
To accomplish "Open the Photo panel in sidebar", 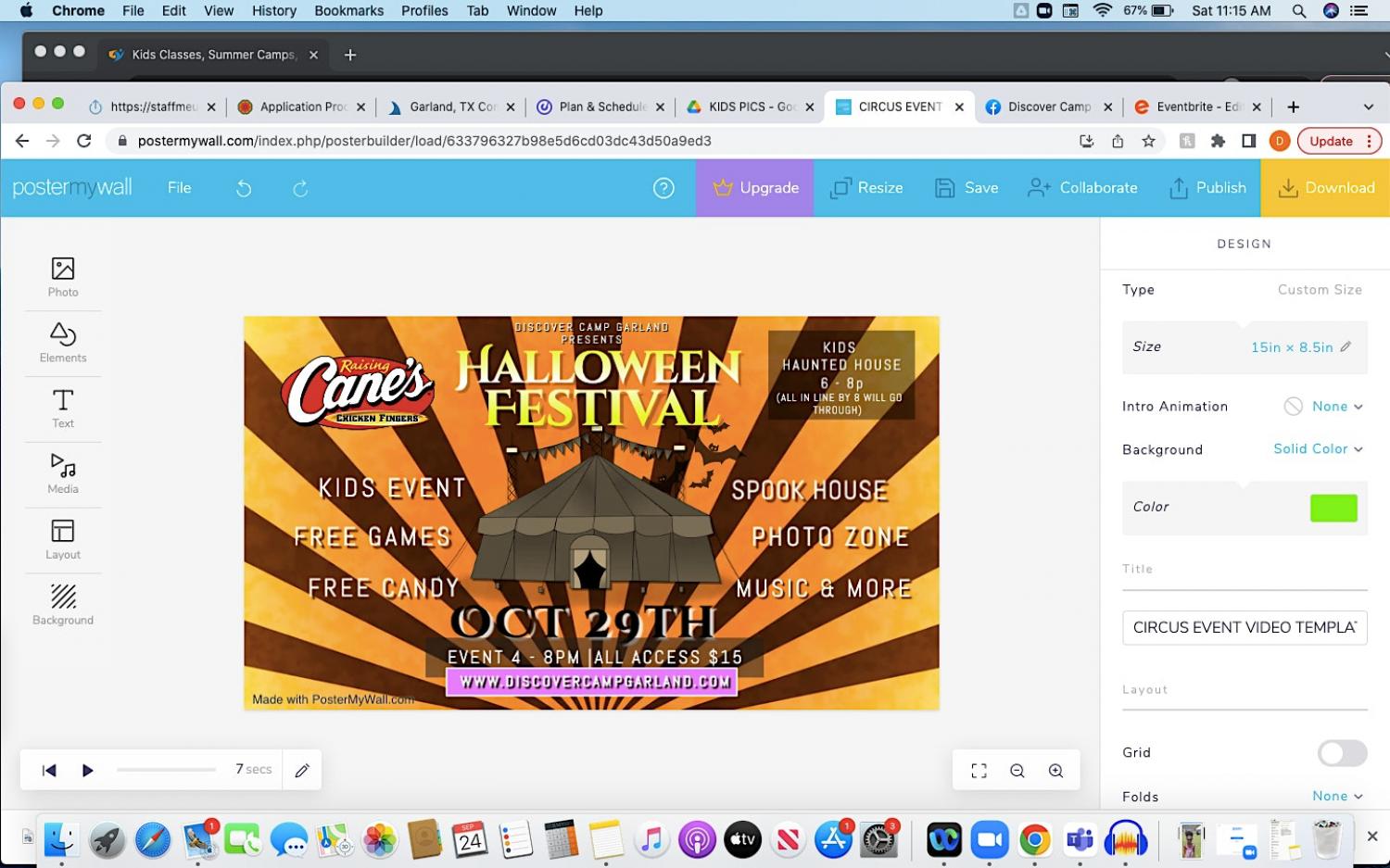I will (x=63, y=277).
